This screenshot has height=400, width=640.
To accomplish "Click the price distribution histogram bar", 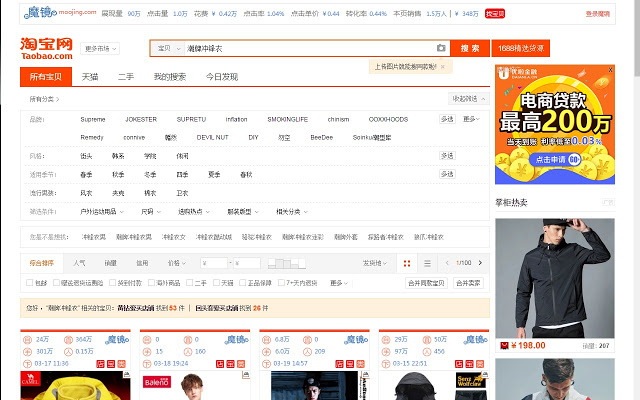I will (287, 264).
